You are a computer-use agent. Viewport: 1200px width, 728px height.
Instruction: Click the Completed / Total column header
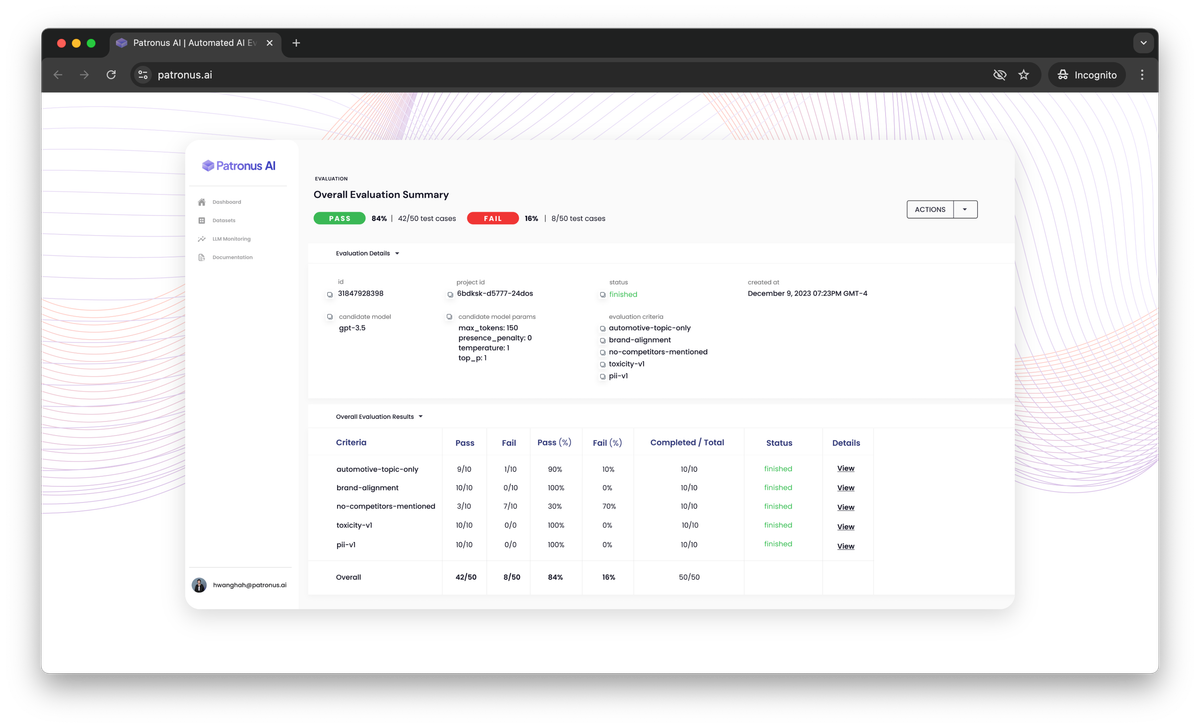(x=687, y=442)
